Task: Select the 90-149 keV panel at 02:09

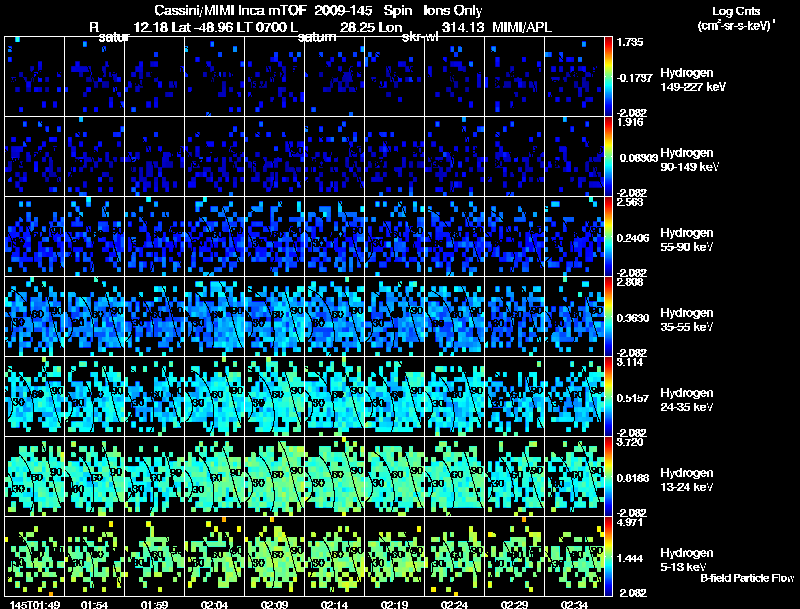Action: 274,157
